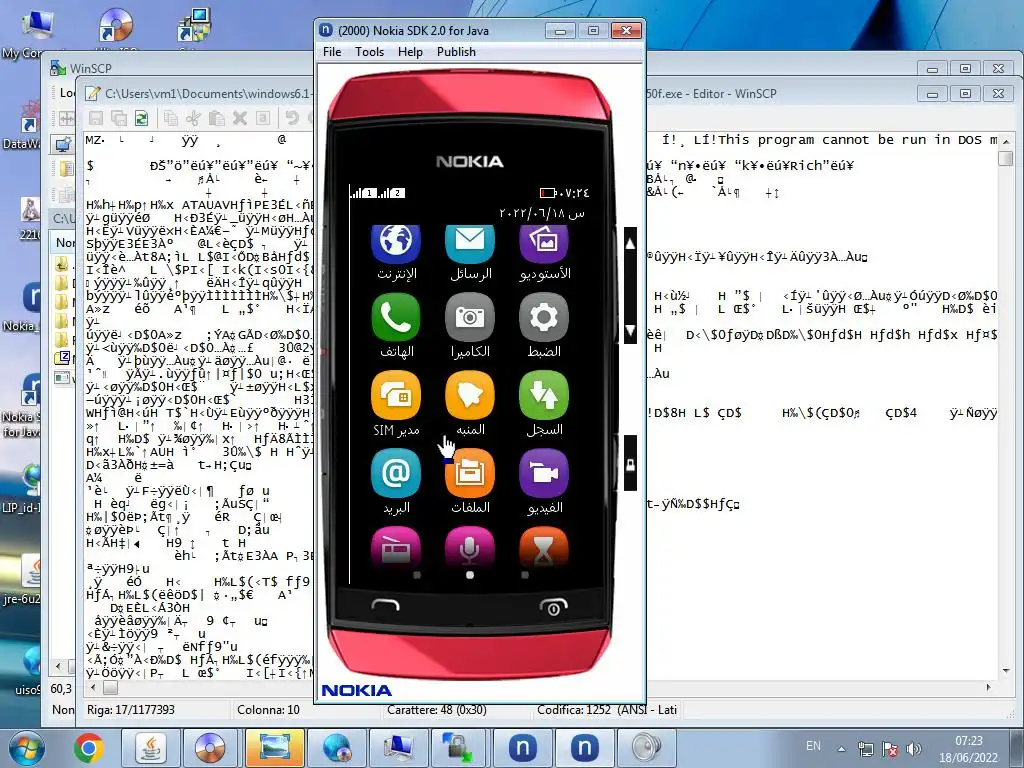Click the system tray volume speaker icon
1024x768 pixels.
point(914,749)
